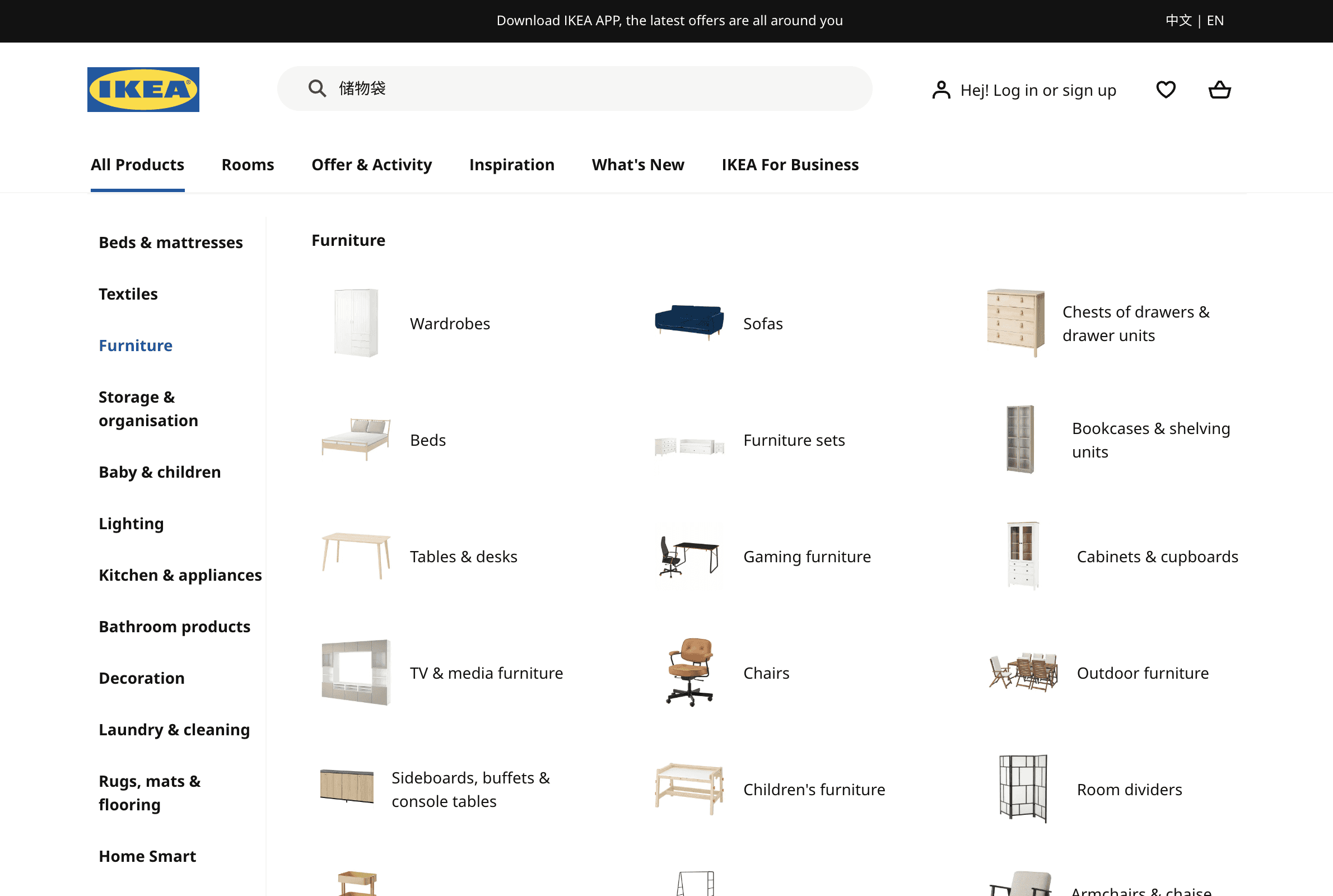Open Tables & desks link

(463, 557)
